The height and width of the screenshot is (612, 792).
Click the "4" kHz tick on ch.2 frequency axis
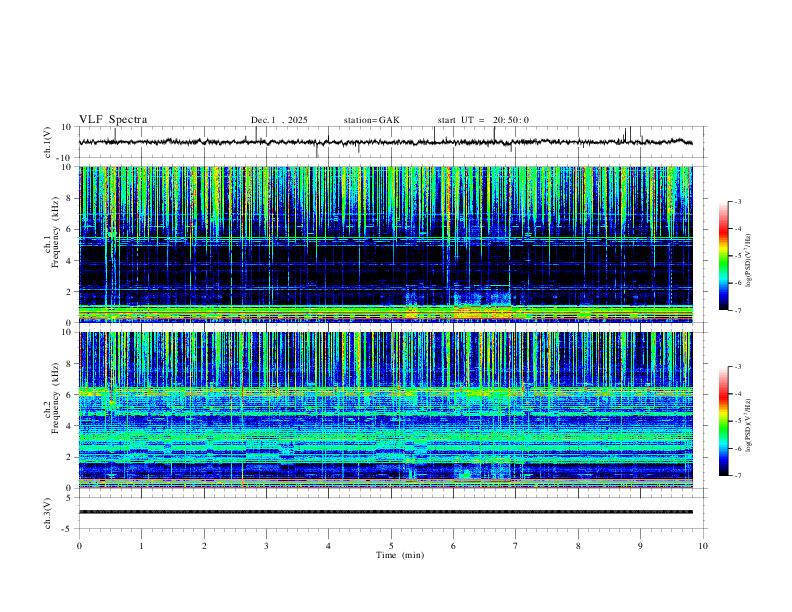(x=70, y=426)
